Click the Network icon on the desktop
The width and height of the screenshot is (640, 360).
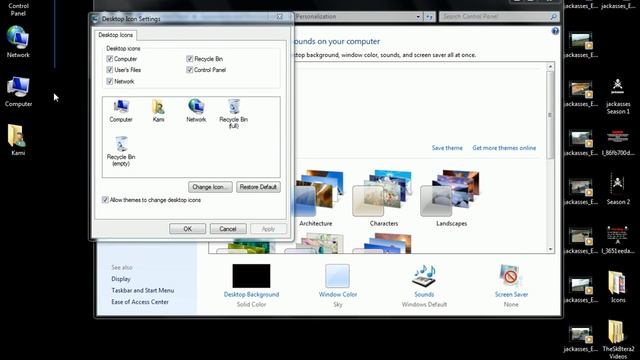pos(18,42)
